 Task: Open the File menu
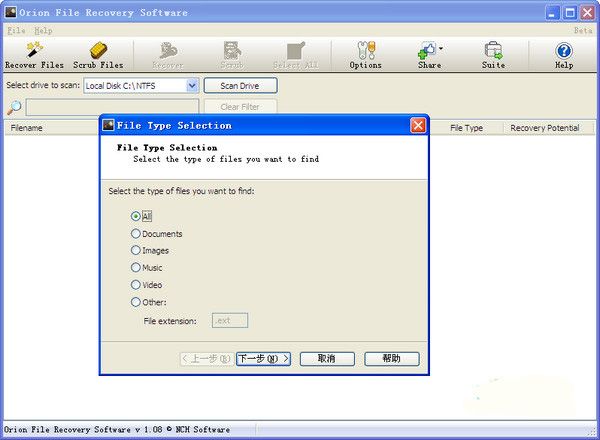(15, 31)
